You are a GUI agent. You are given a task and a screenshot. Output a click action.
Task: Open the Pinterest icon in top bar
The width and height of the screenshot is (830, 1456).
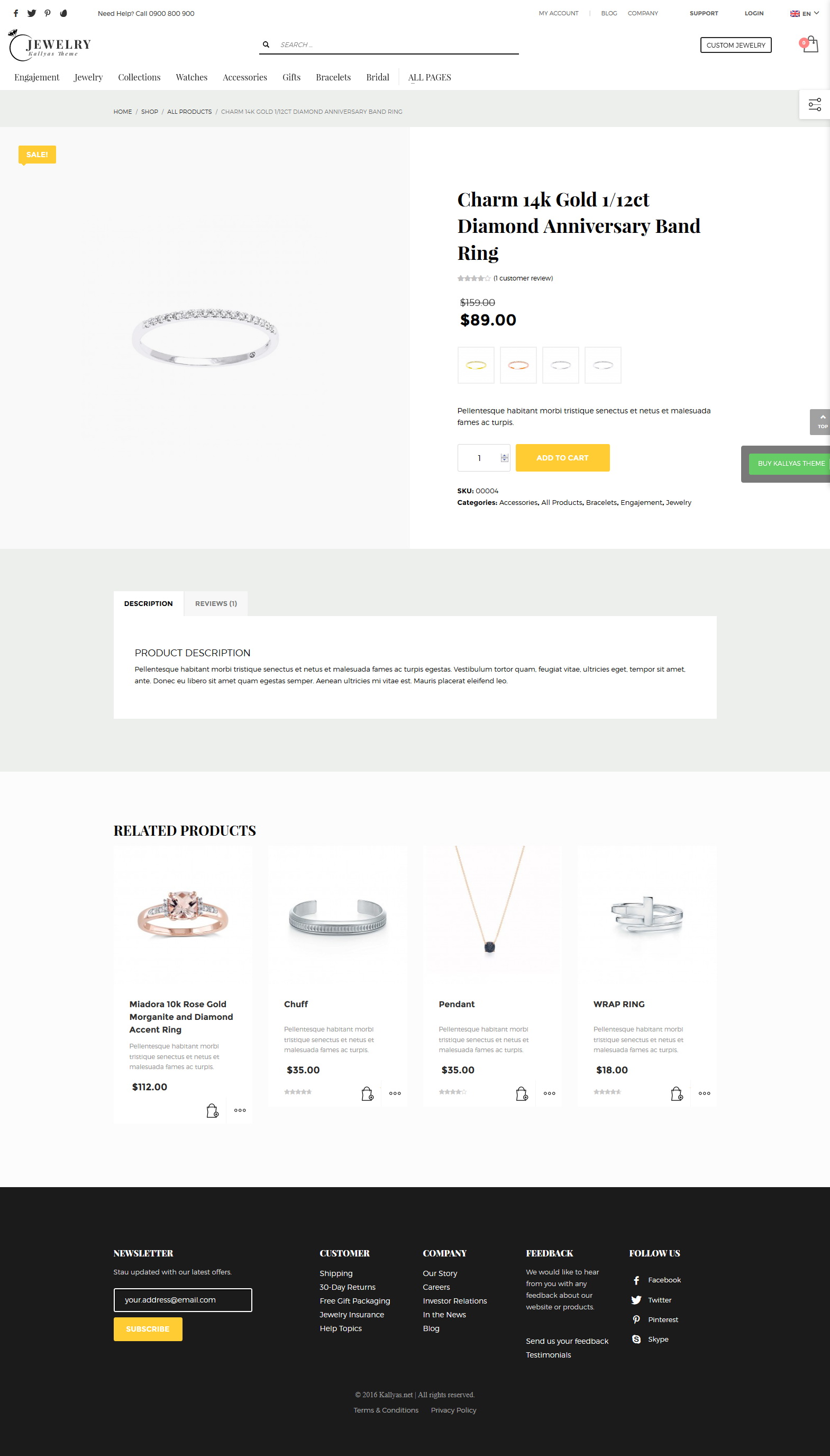click(x=47, y=13)
